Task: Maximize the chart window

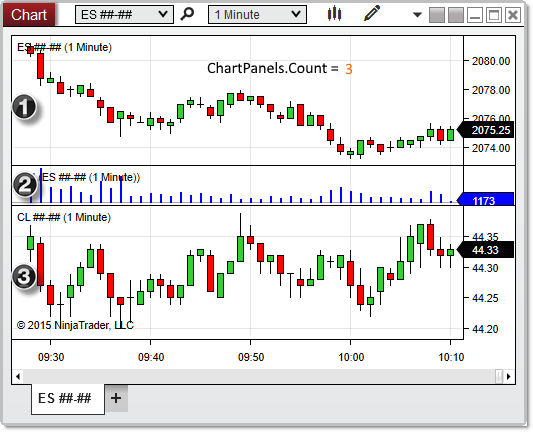Action: point(494,15)
